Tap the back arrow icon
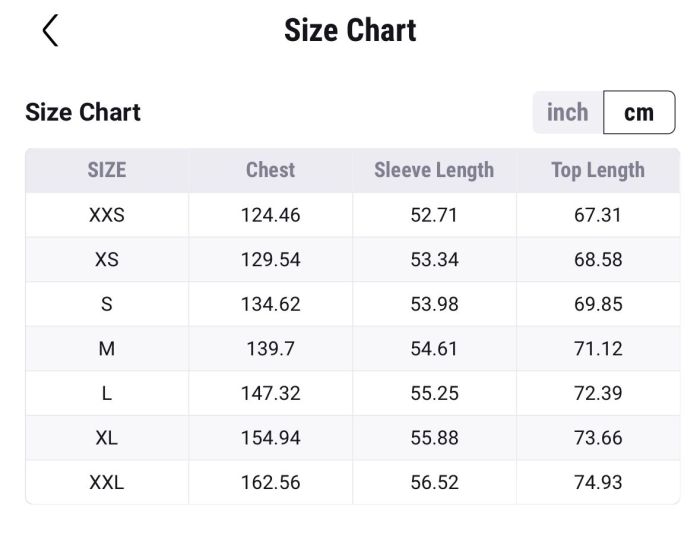 (x=50, y=31)
